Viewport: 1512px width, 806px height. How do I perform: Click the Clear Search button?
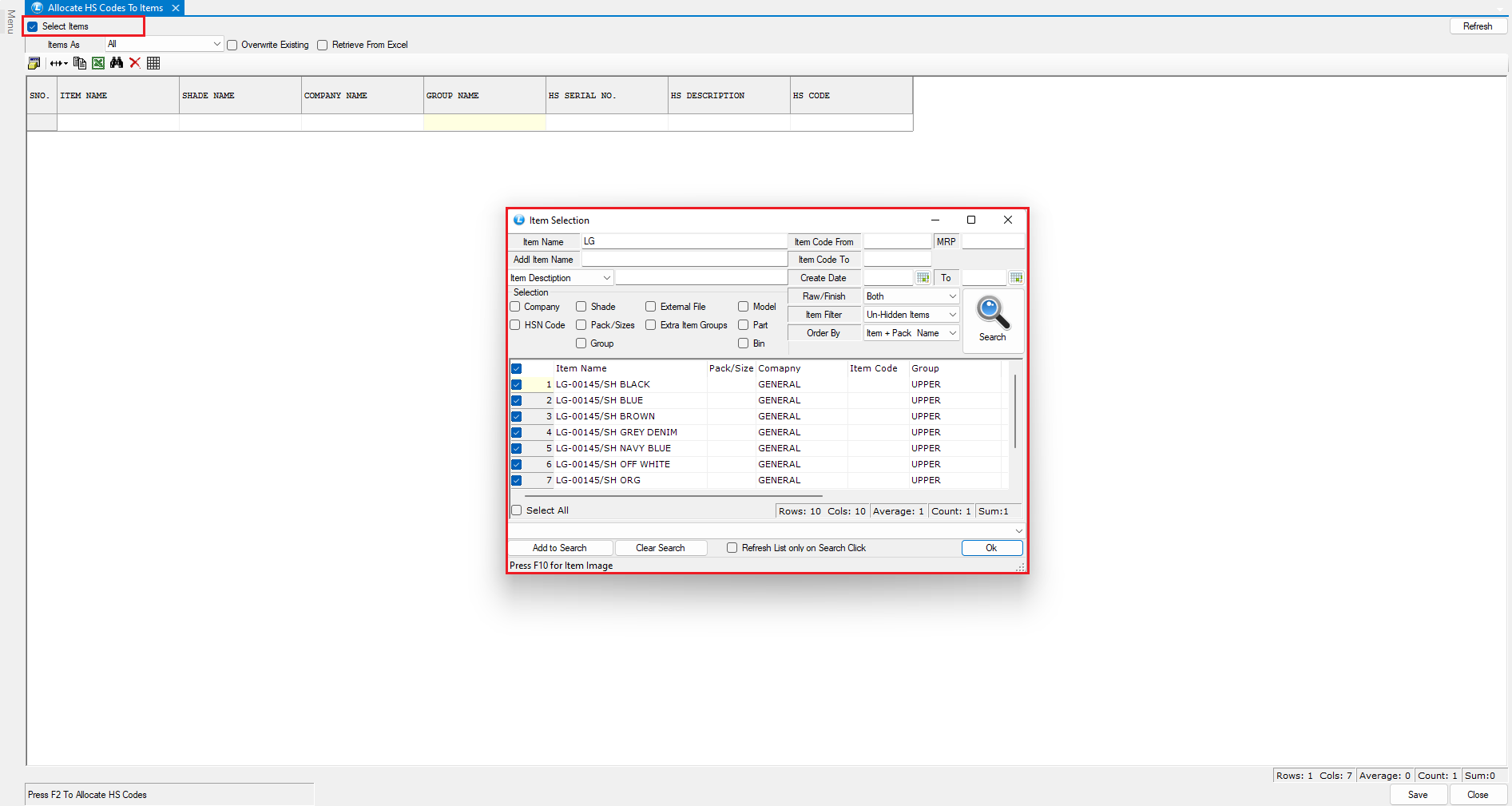[661, 548]
